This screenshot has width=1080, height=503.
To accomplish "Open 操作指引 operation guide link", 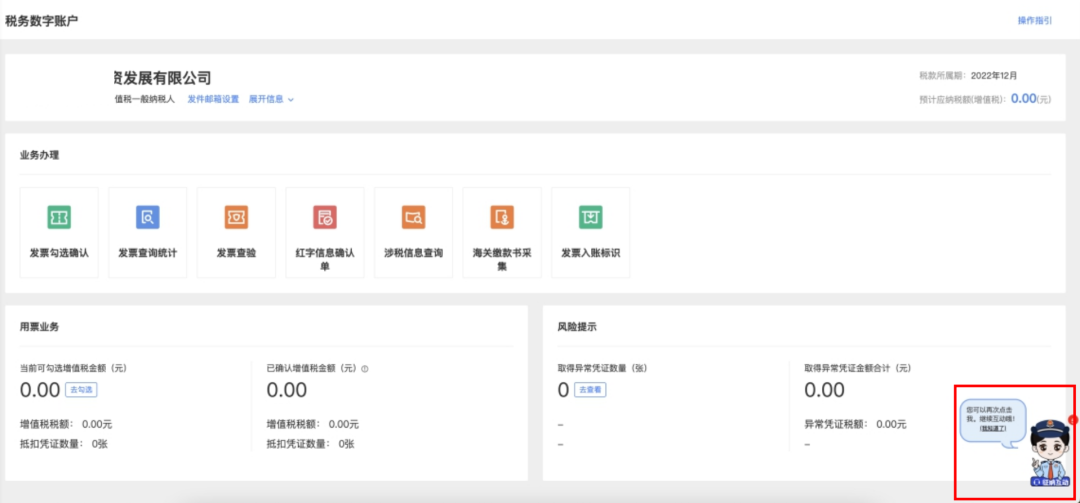I will pyautogui.click(x=1034, y=20).
